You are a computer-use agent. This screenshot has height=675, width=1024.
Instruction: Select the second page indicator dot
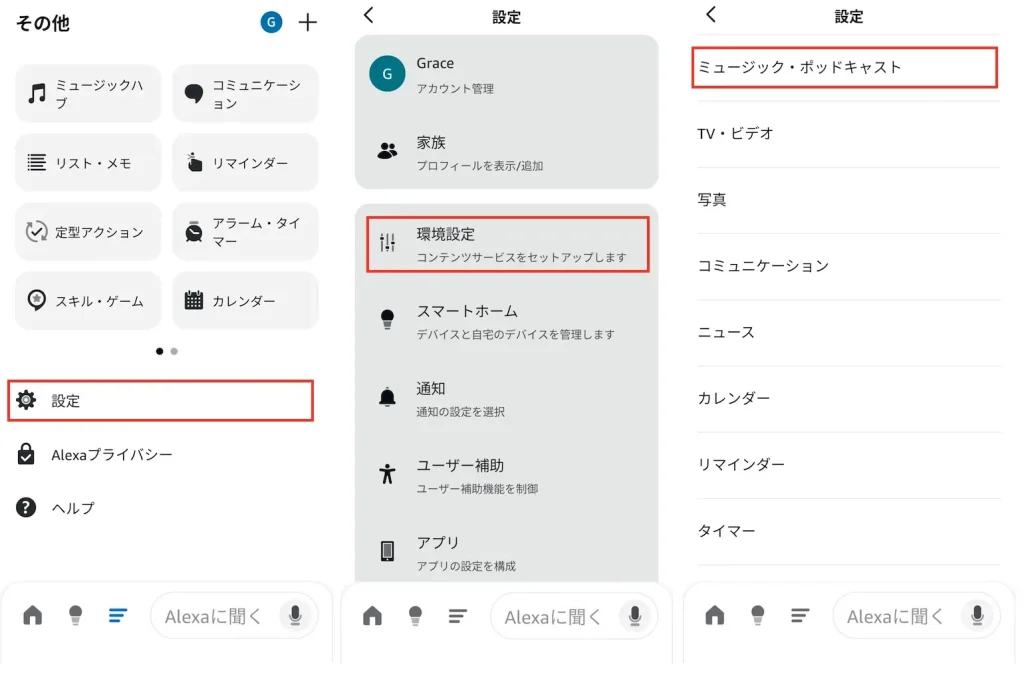(x=174, y=351)
